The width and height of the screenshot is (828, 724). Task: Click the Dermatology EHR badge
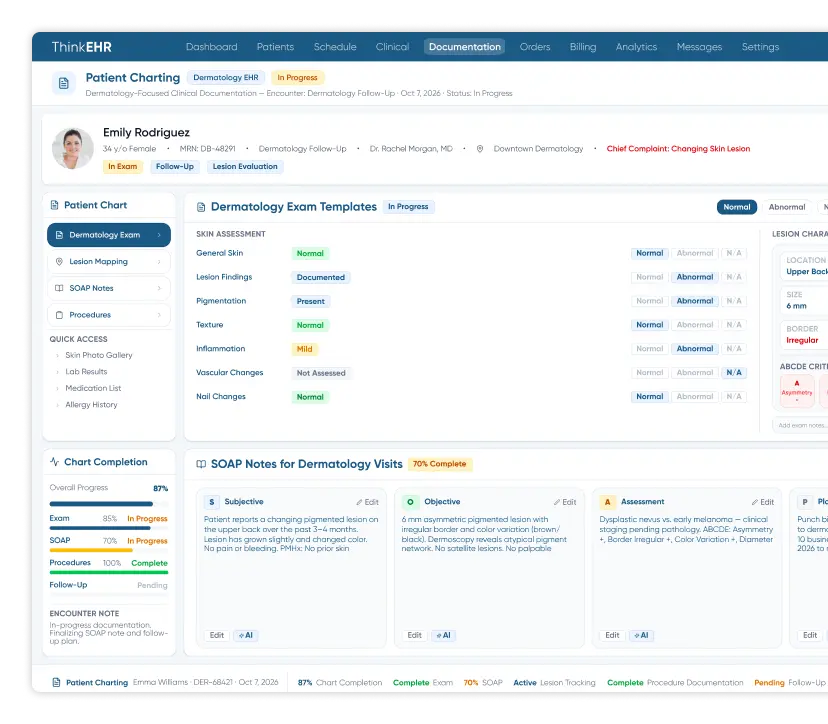(x=226, y=78)
